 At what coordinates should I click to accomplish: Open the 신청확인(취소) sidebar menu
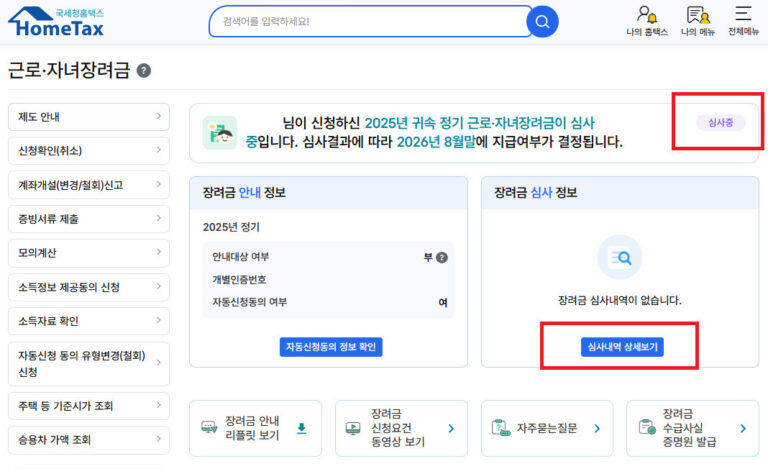click(89, 150)
